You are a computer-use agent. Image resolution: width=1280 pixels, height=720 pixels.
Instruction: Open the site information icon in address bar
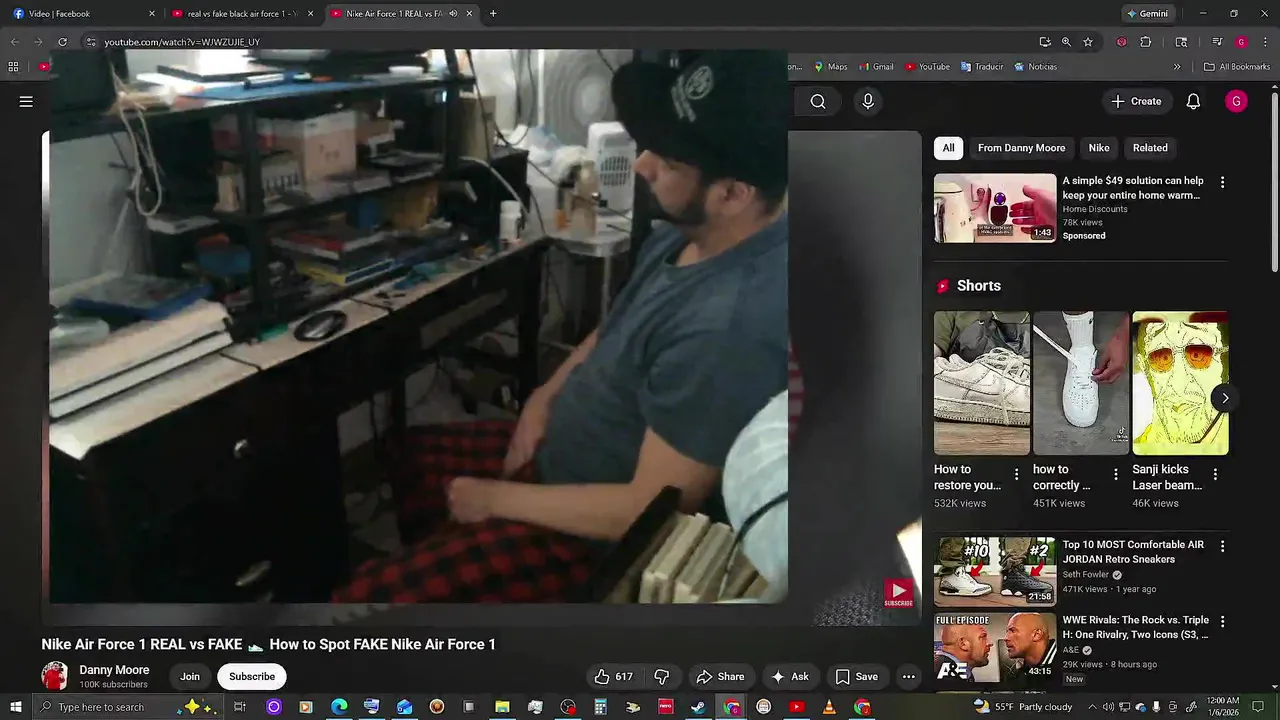(91, 42)
